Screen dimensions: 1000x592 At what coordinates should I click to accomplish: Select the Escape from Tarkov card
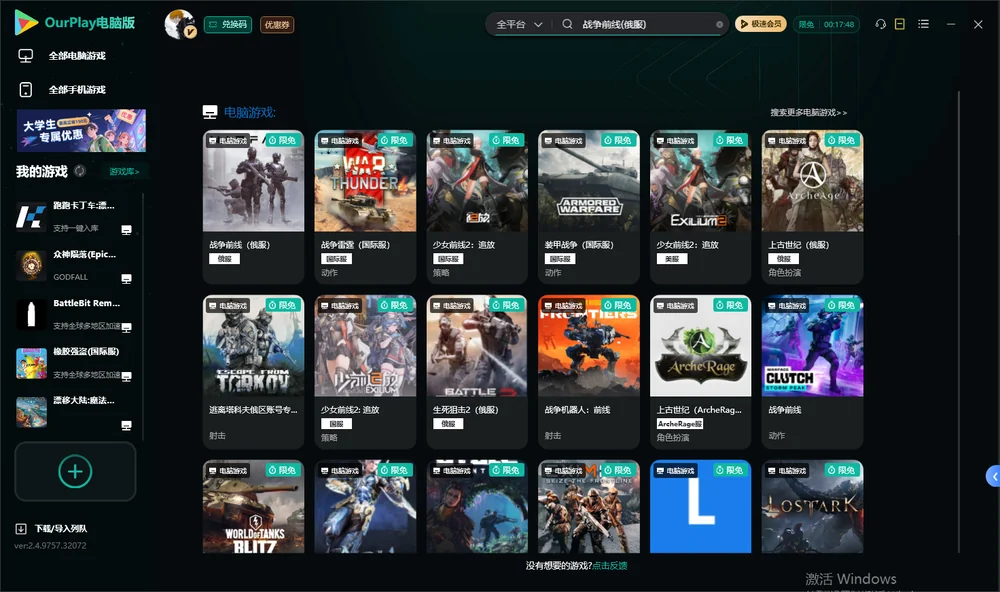coord(253,372)
